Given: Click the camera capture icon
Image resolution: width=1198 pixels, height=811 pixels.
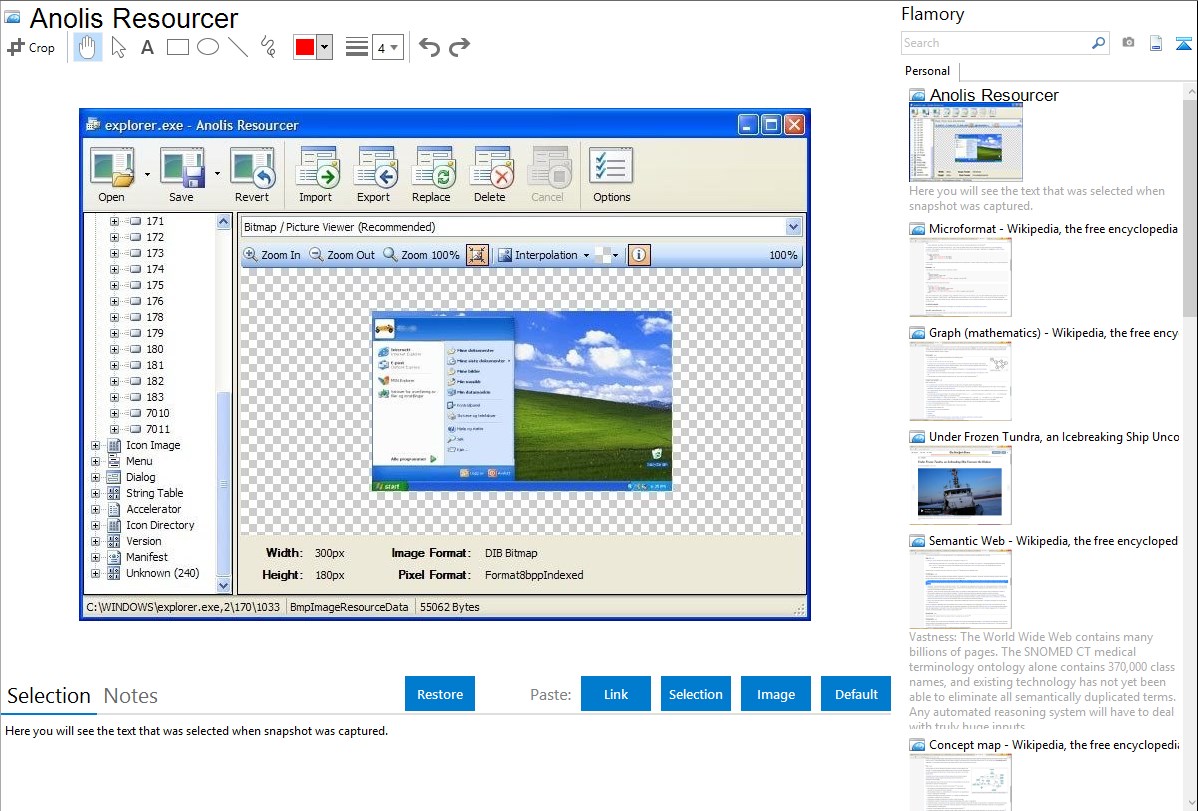Looking at the screenshot, I should coord(1128,43).
